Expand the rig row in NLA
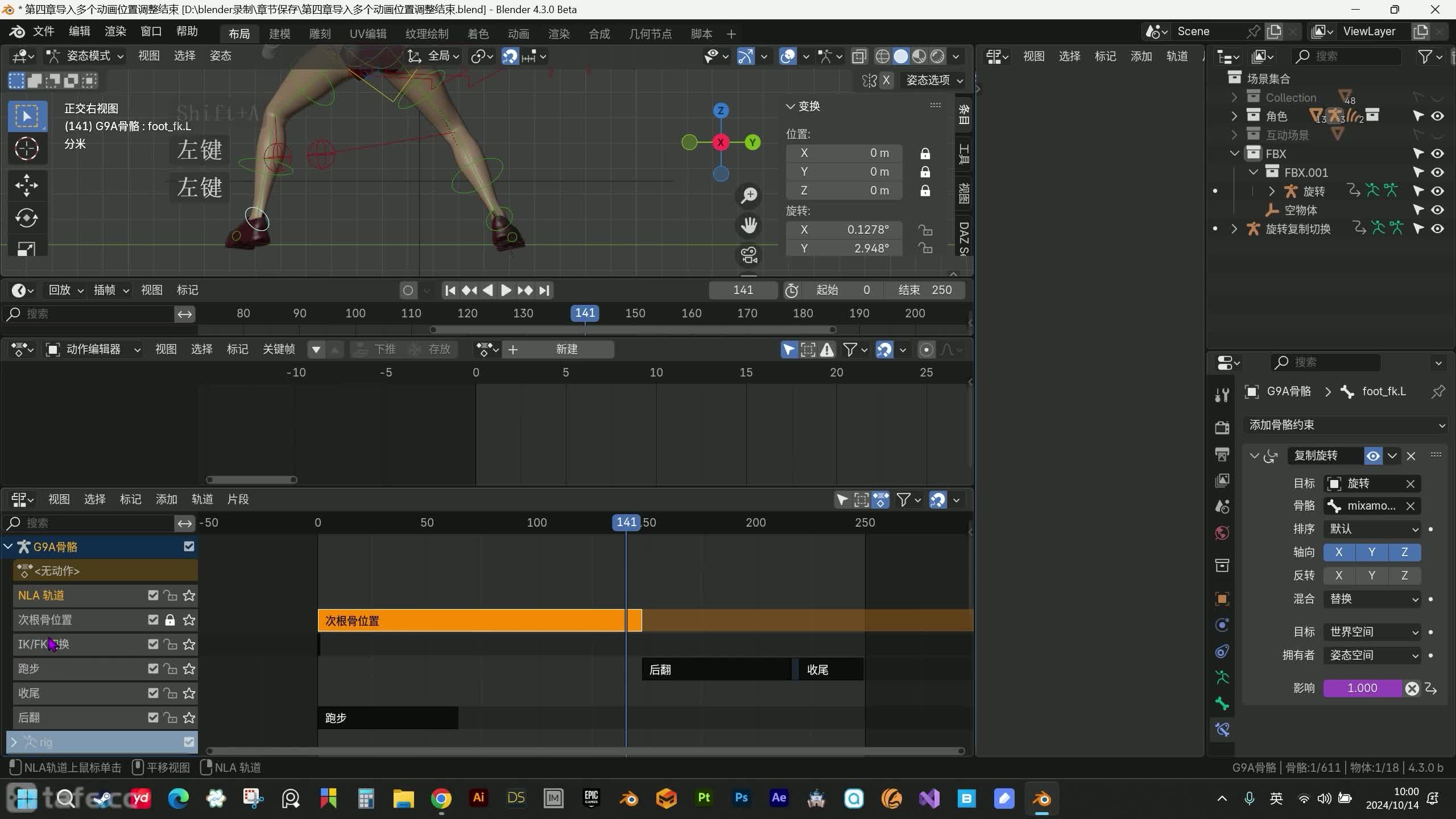1456x819 pixels. (x=14, y=742)
